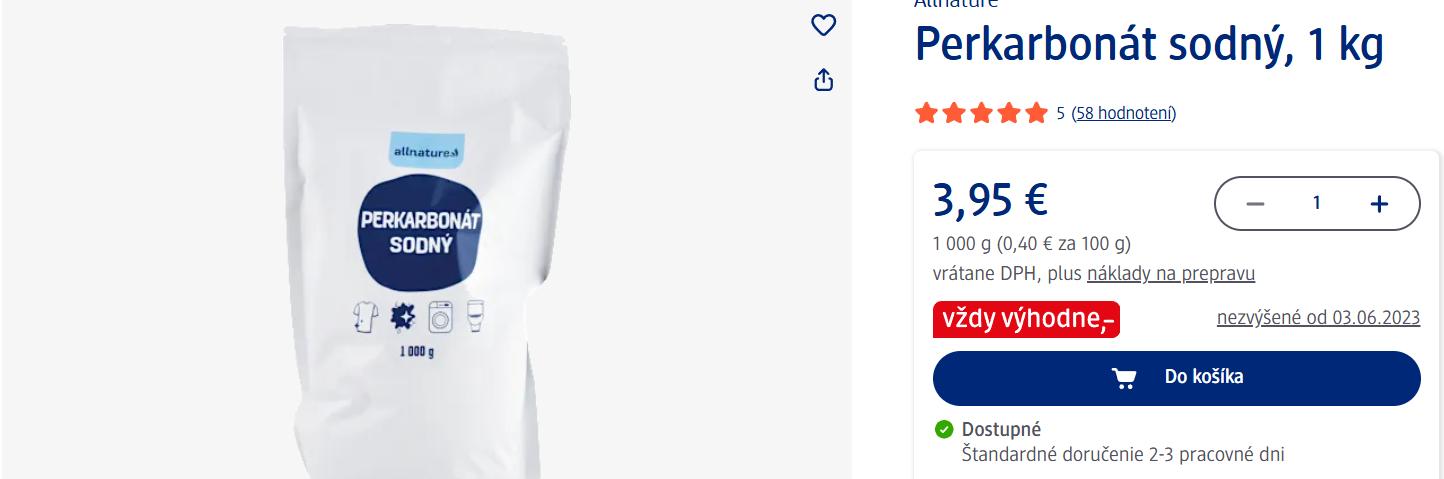Image resolution: width=1444 pixels, height=479 pixels.
Task: Decrease quantity with the minus button
Action: click(x=1255, y=204)
